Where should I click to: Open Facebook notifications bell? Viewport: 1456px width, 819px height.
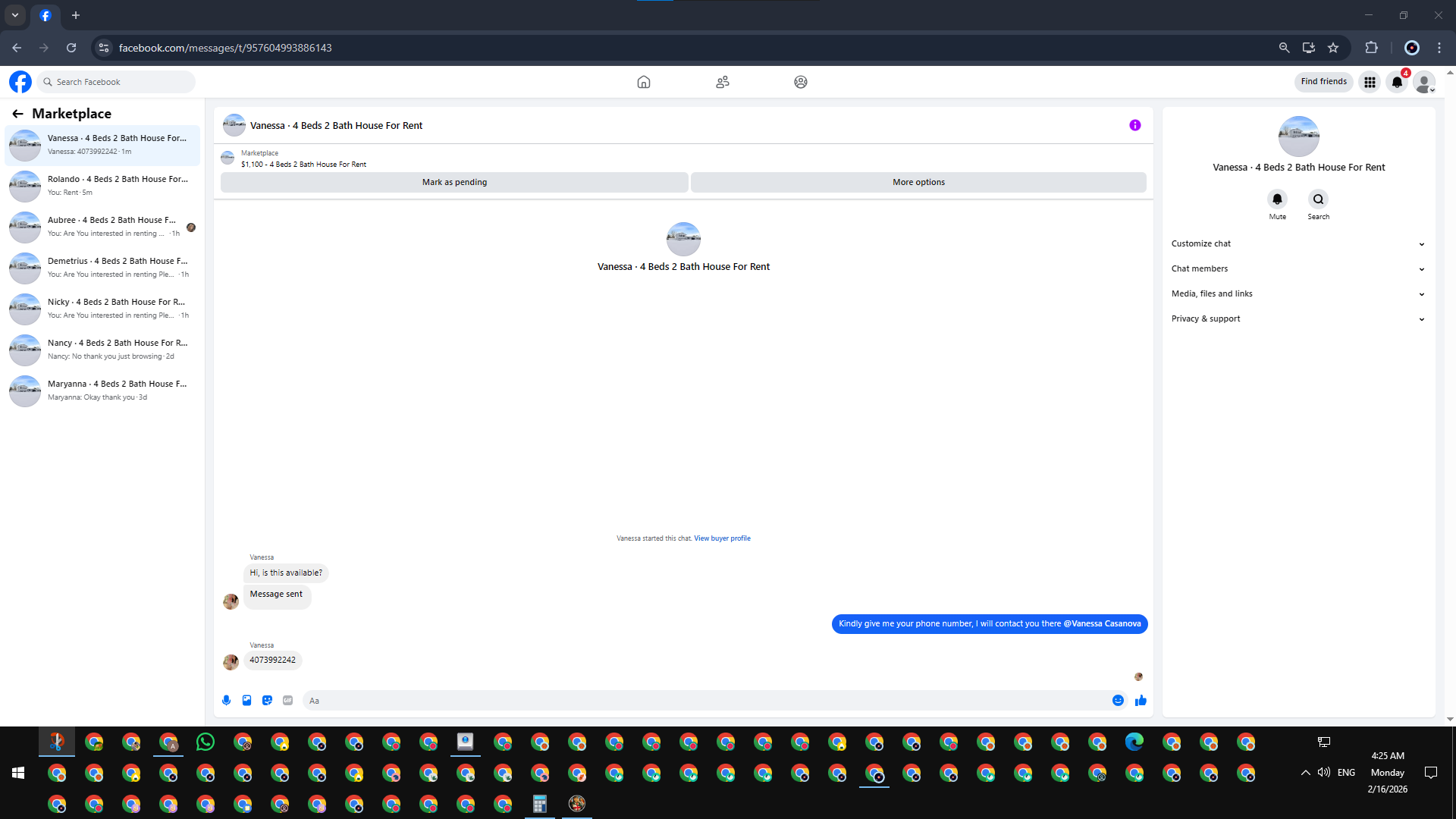(1397, 82)
